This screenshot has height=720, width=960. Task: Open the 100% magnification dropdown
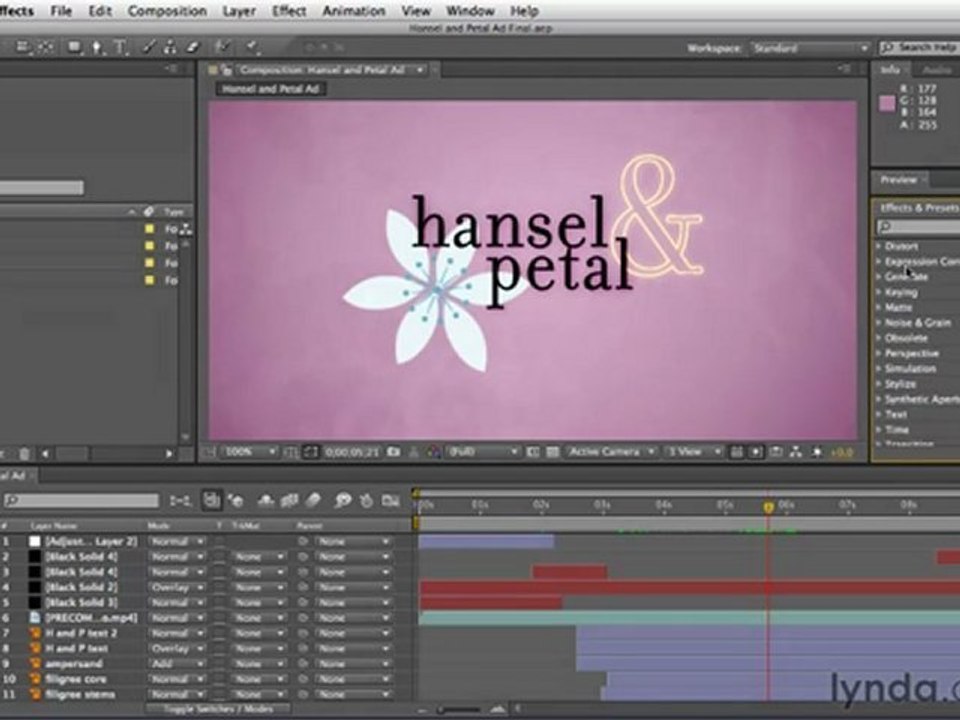coord(249,452)
